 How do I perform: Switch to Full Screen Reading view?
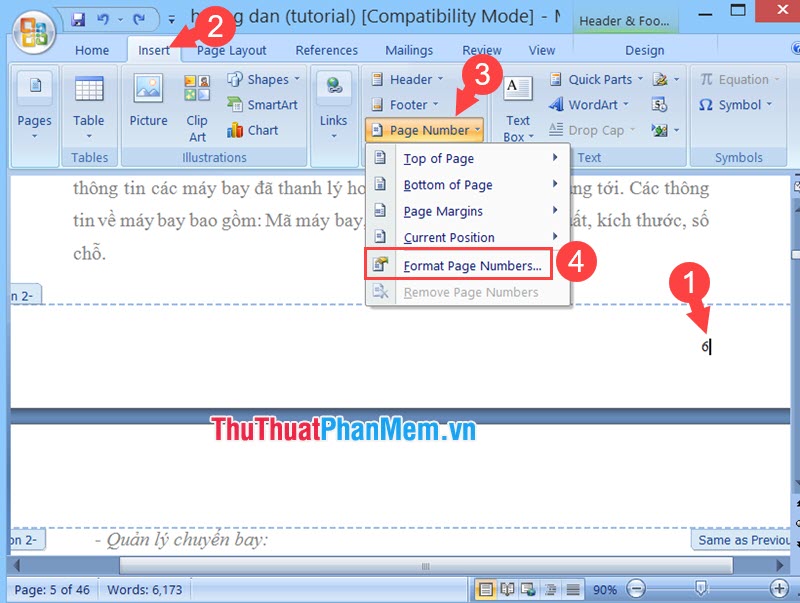[x=506, y=590]
